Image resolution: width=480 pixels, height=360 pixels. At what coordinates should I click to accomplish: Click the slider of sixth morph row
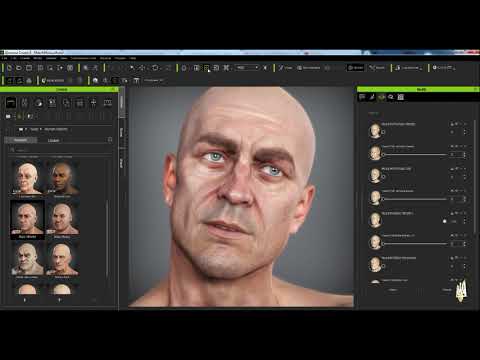tap(415, 244)
